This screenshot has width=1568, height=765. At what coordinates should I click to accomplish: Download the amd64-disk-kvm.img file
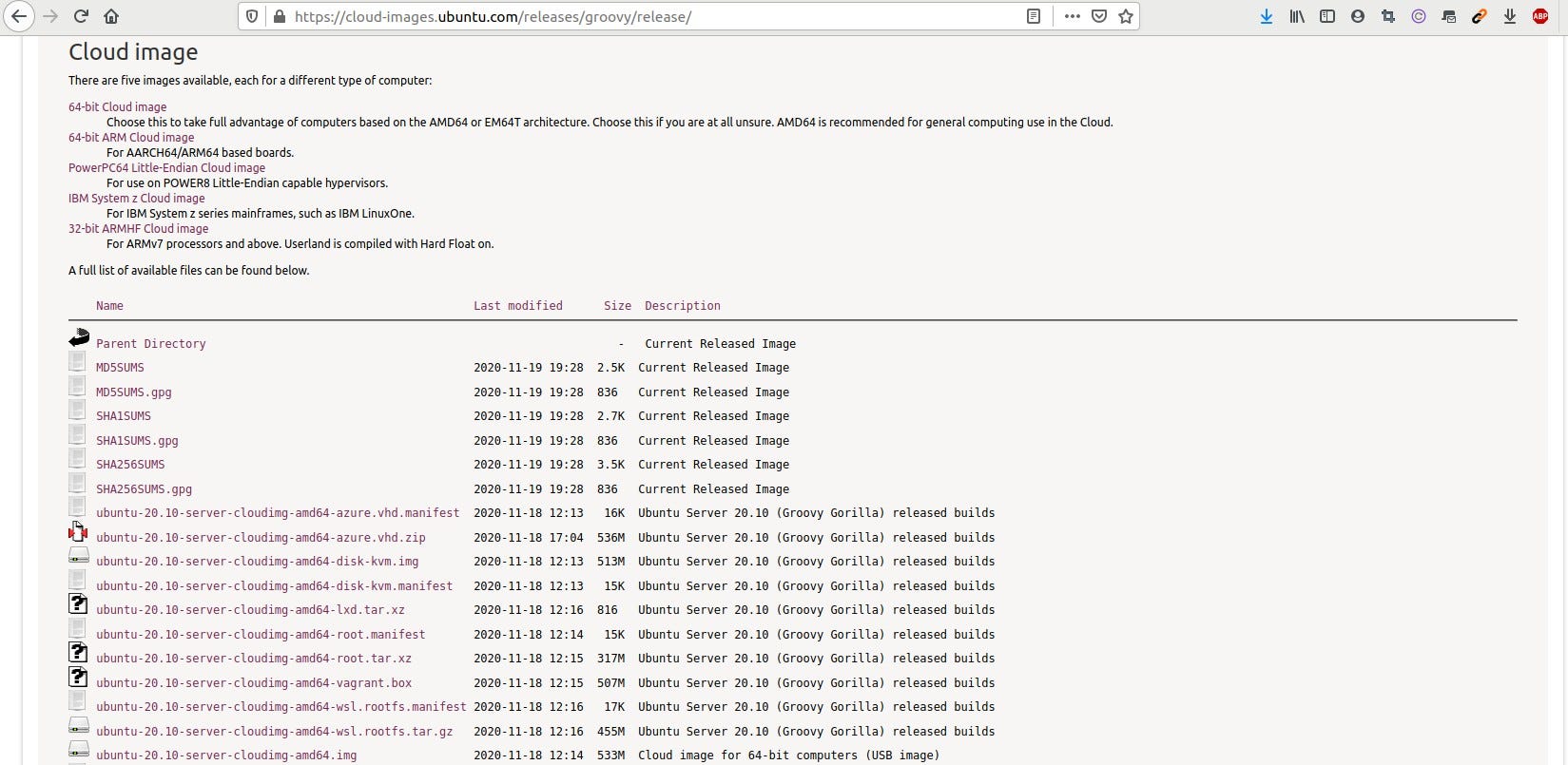257,562
